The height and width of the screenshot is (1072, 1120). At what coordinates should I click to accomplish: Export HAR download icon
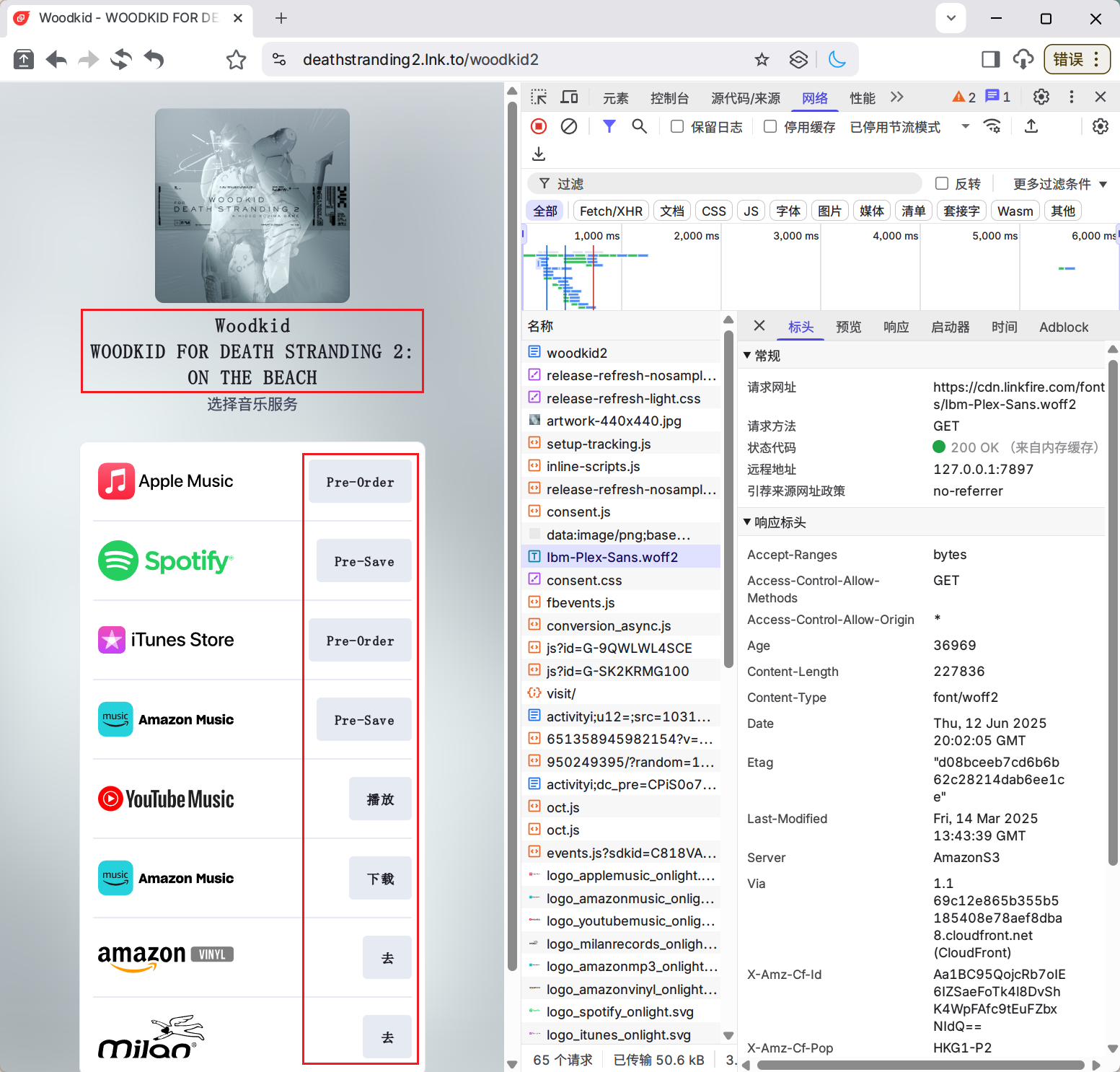pos(539,154)
